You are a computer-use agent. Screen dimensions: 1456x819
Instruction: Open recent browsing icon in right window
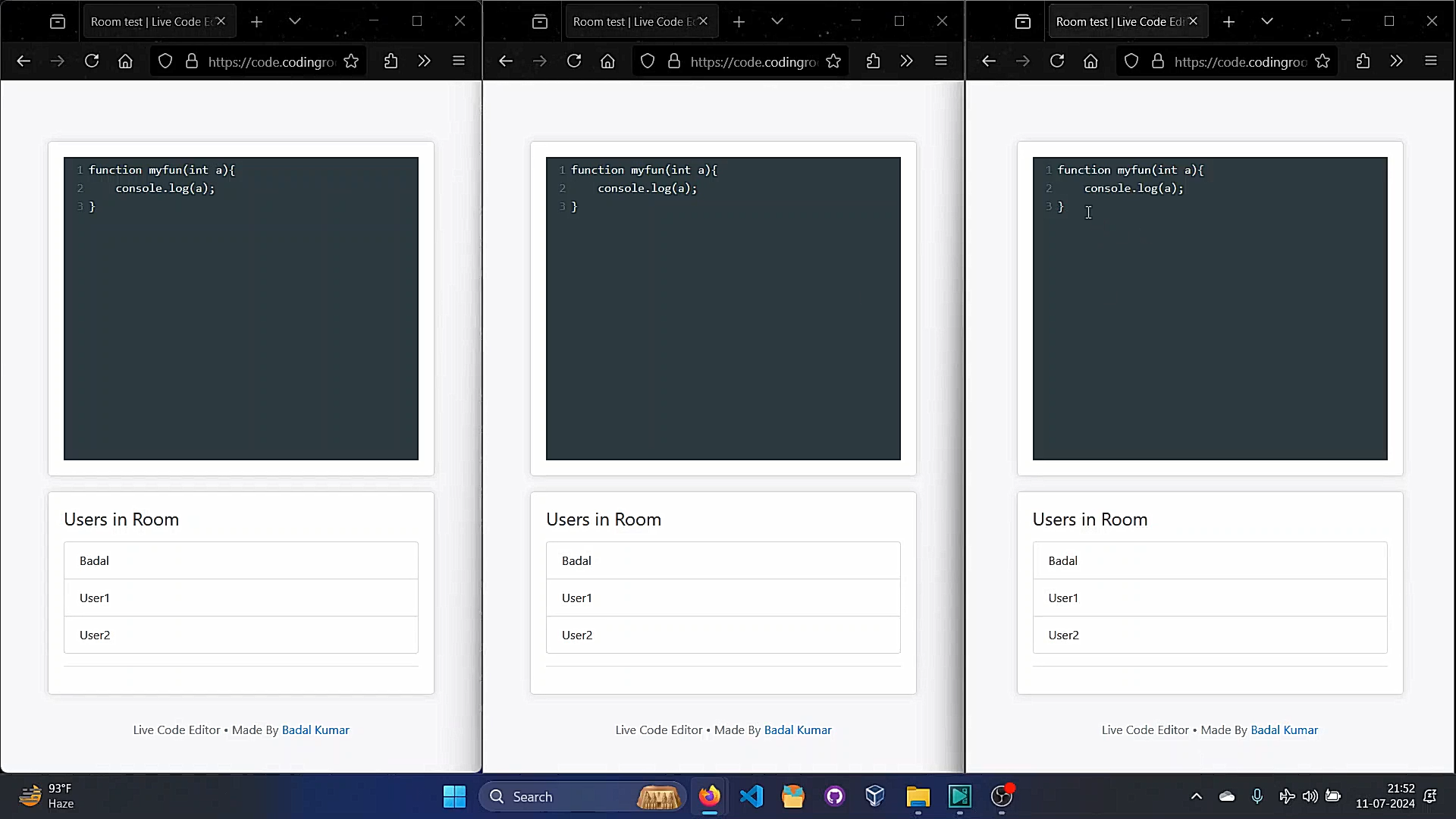[x=1023, y=21]
